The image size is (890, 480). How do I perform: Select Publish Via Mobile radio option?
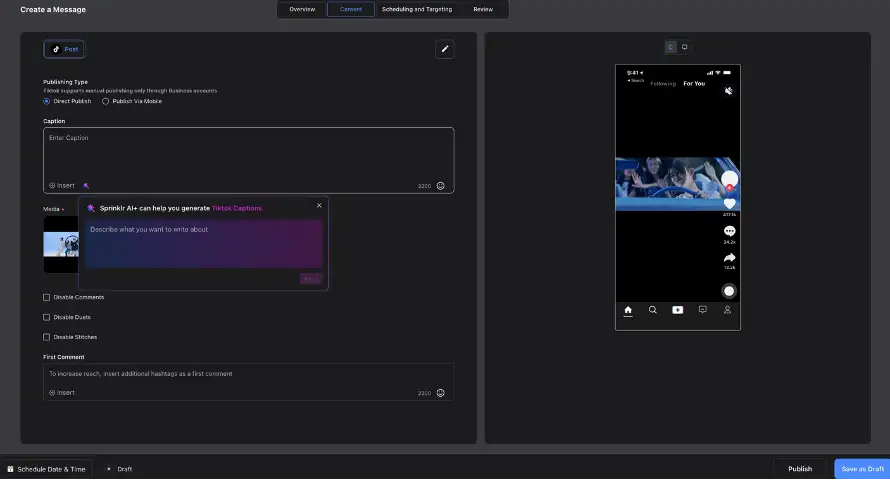pos(106,102)
